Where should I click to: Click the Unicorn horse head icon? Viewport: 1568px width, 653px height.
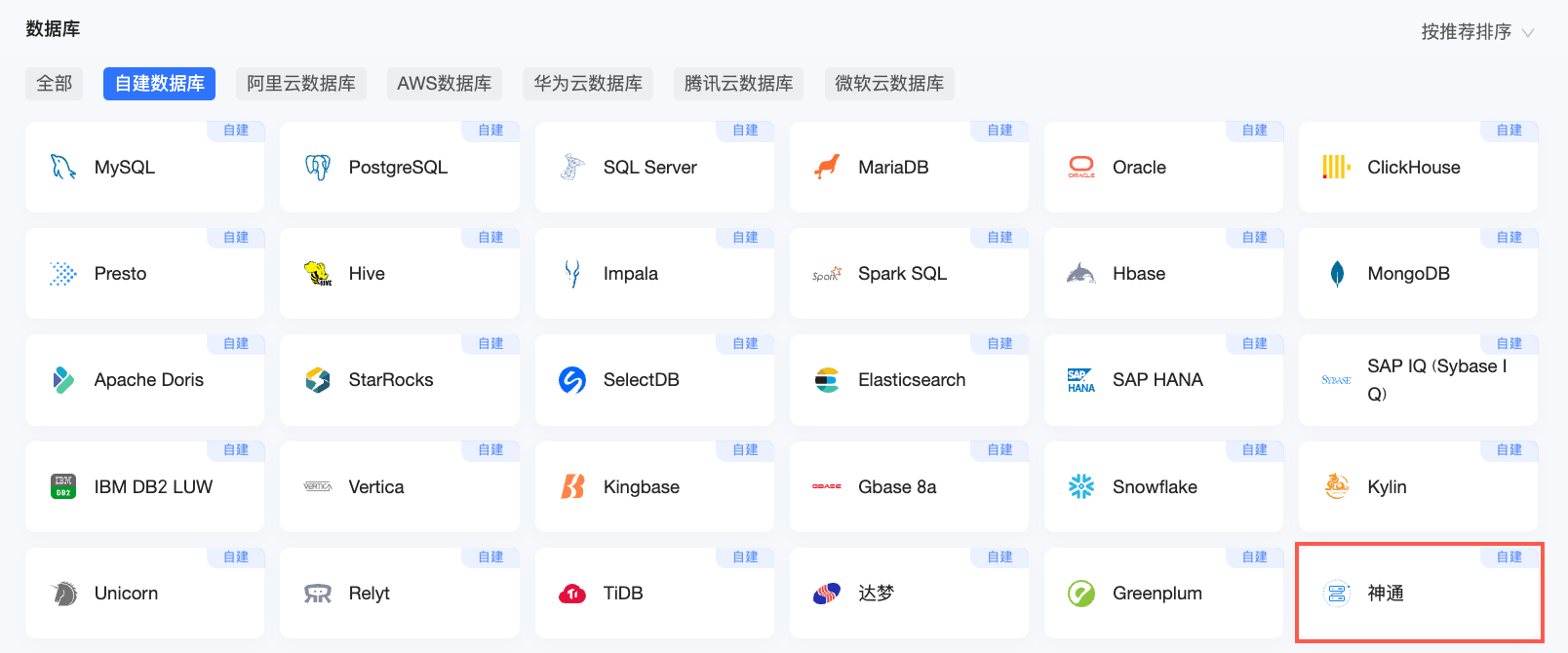pyautogui.click(x=63, y=593)
